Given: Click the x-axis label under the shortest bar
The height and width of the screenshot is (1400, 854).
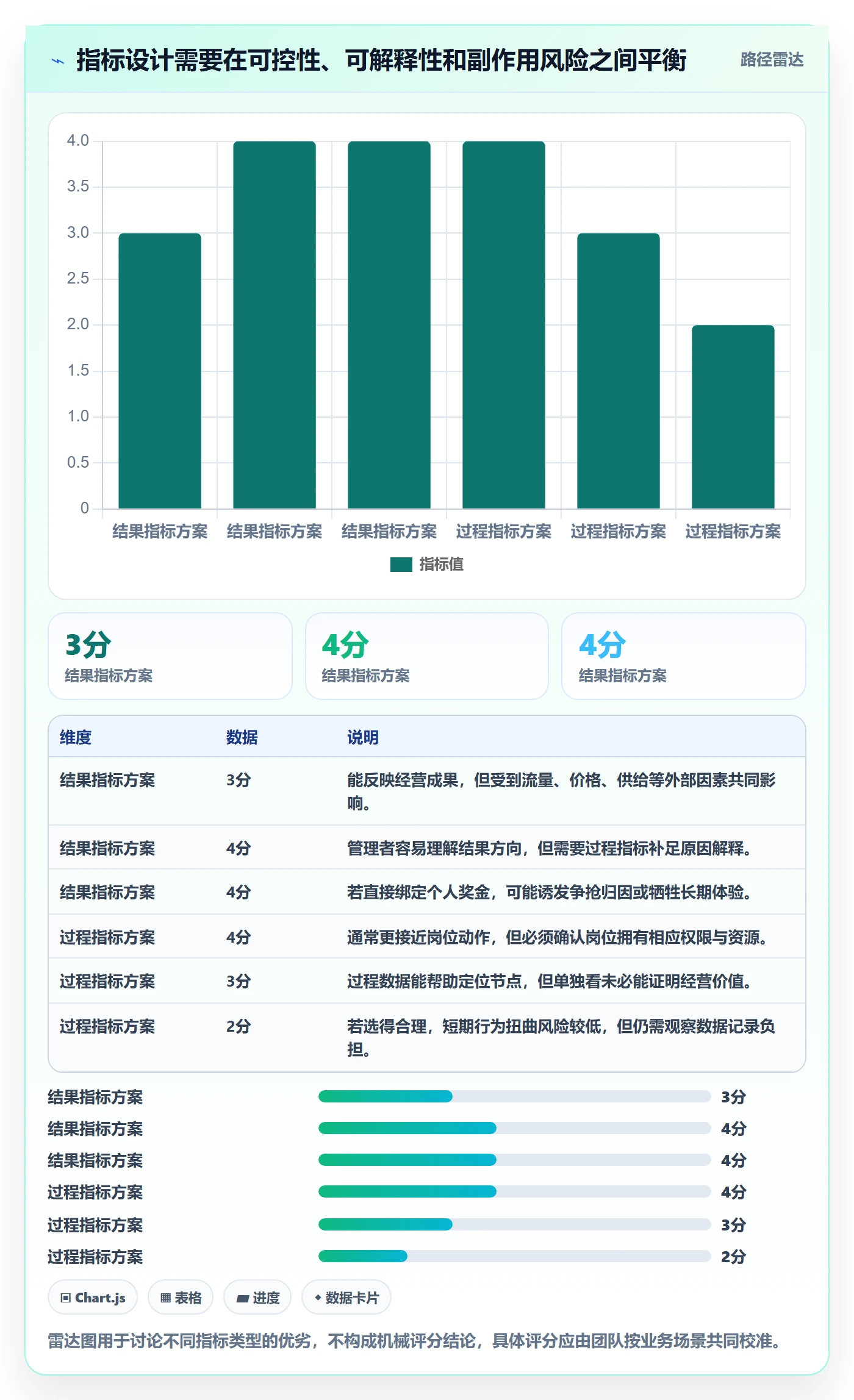Looking at the screenshot, I should 733,532.
